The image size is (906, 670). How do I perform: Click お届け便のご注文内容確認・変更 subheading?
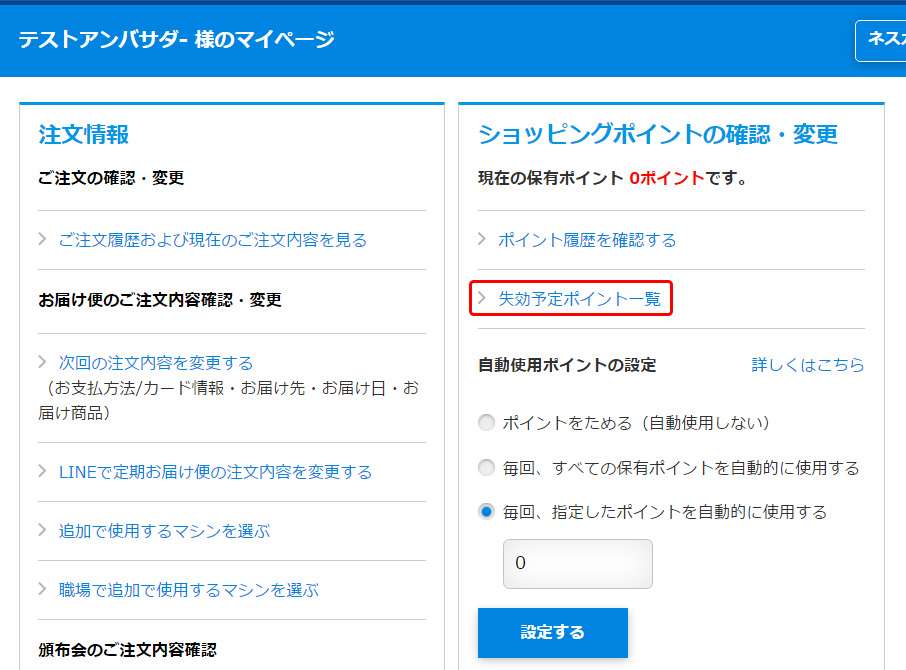(160, 300)
